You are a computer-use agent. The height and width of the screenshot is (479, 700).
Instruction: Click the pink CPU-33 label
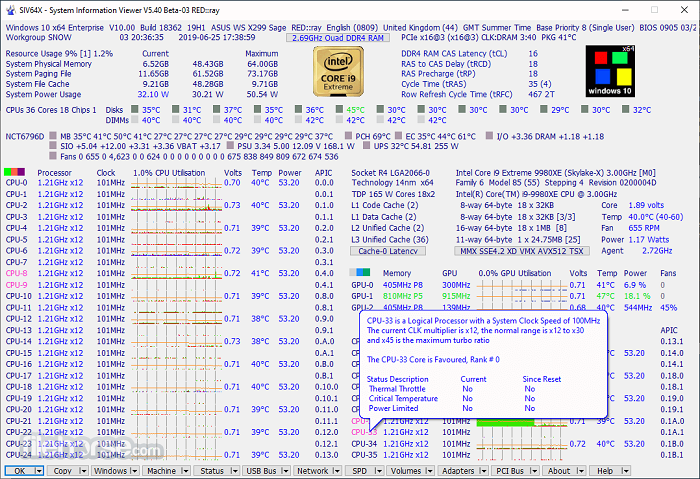(364, 432)
